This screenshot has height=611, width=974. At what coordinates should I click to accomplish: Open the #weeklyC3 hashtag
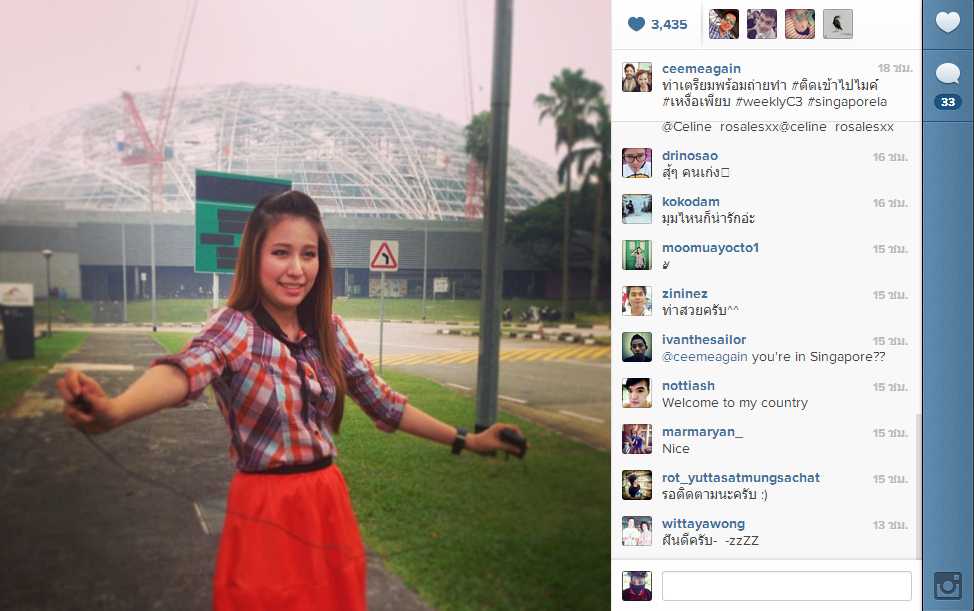tap(768, 102)
